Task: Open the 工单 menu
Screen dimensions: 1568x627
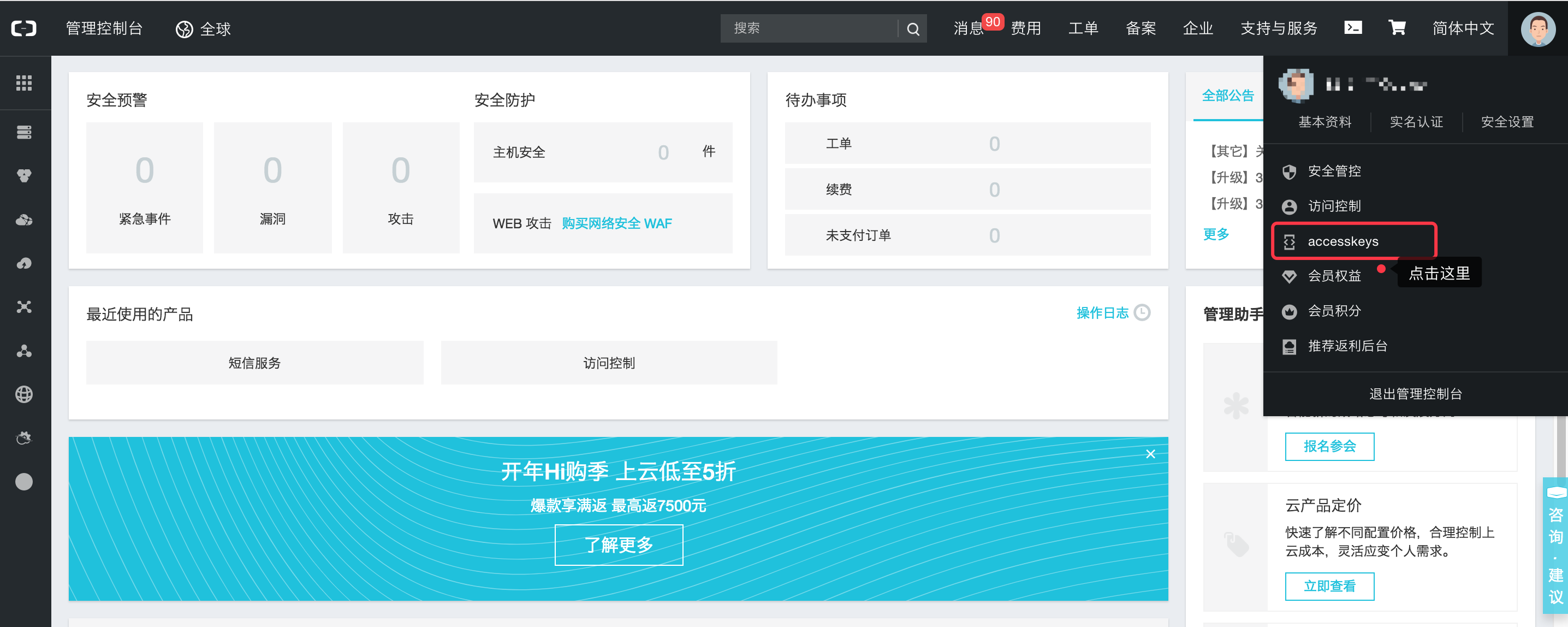Action: 1083,28
